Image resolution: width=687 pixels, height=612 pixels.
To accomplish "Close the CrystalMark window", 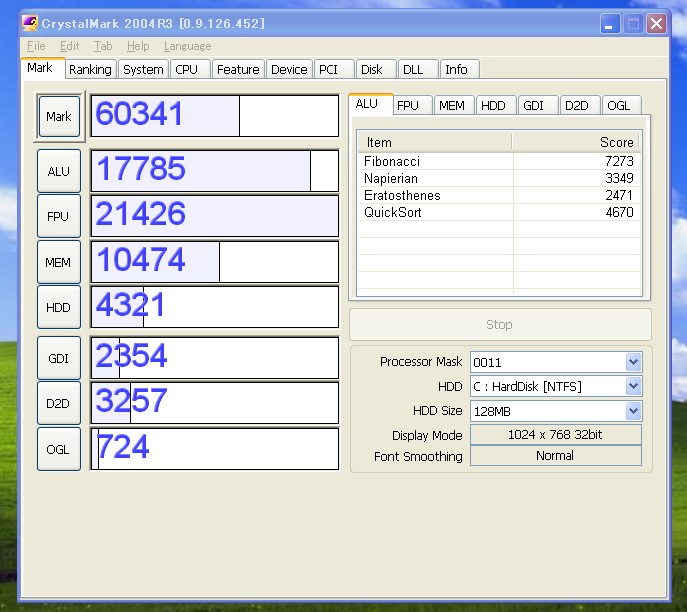I will coord(656,23).
